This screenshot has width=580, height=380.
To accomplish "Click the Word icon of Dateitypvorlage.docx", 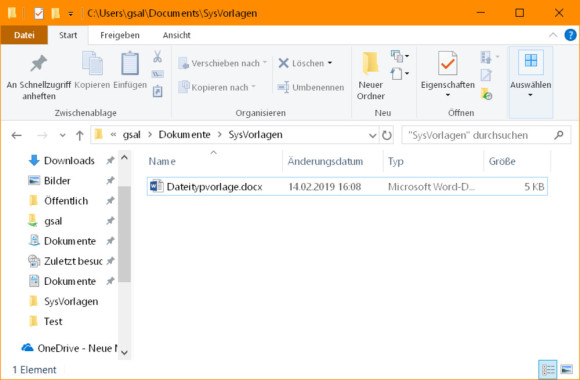I will tap(156, 186).
